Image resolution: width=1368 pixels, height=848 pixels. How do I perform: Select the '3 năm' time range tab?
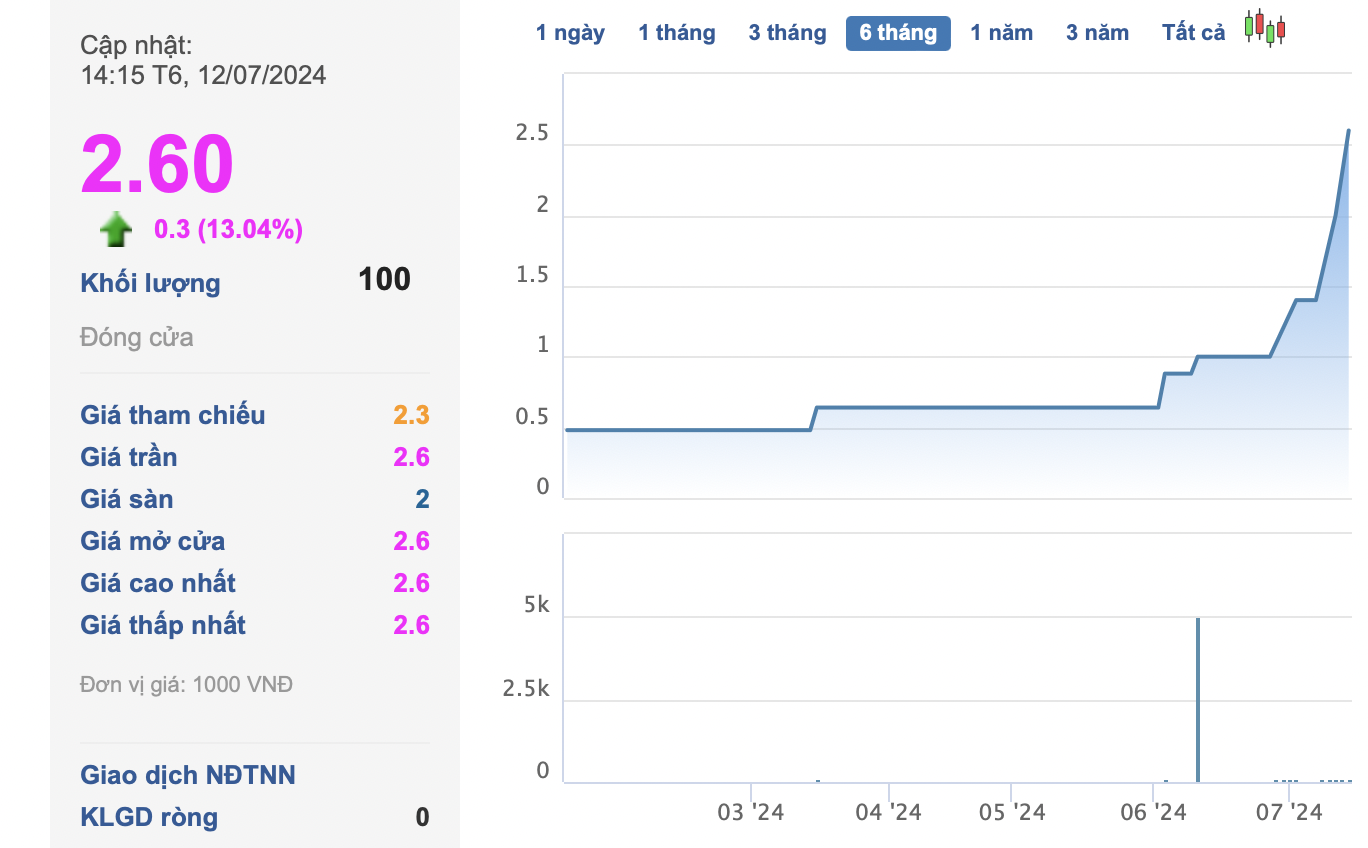tap(1097, 33)
